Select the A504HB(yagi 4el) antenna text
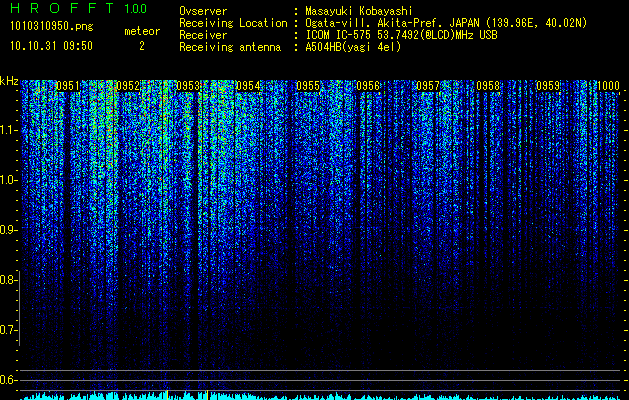629x400 pixels. [x=353, y=47]
